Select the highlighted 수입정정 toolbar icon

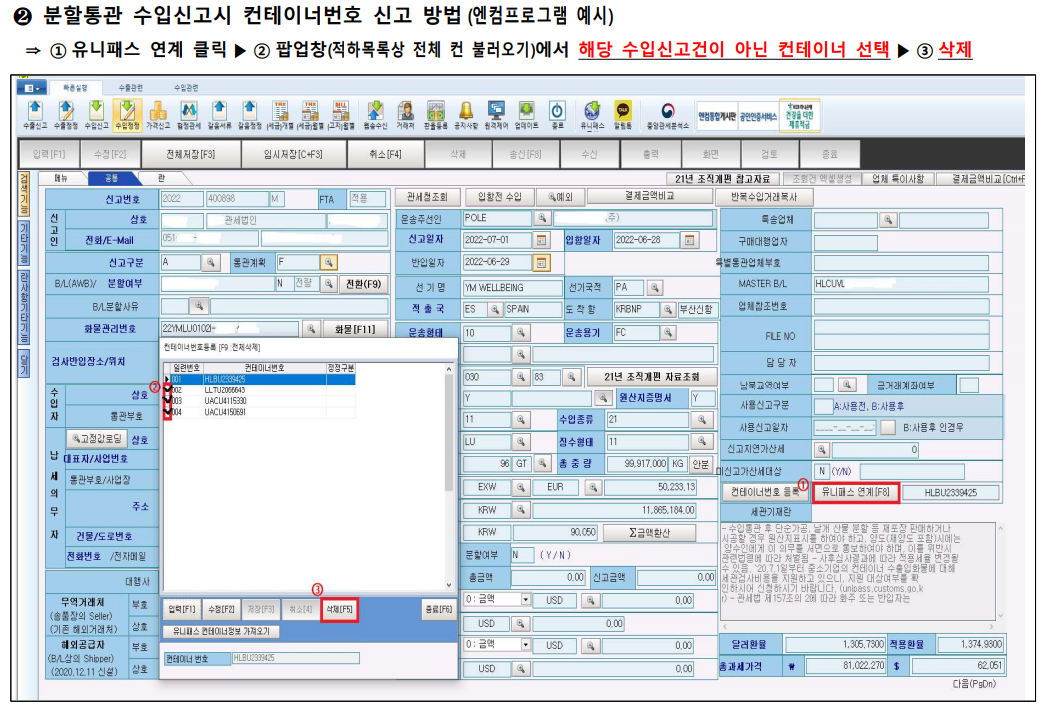[x=127, y=114]
